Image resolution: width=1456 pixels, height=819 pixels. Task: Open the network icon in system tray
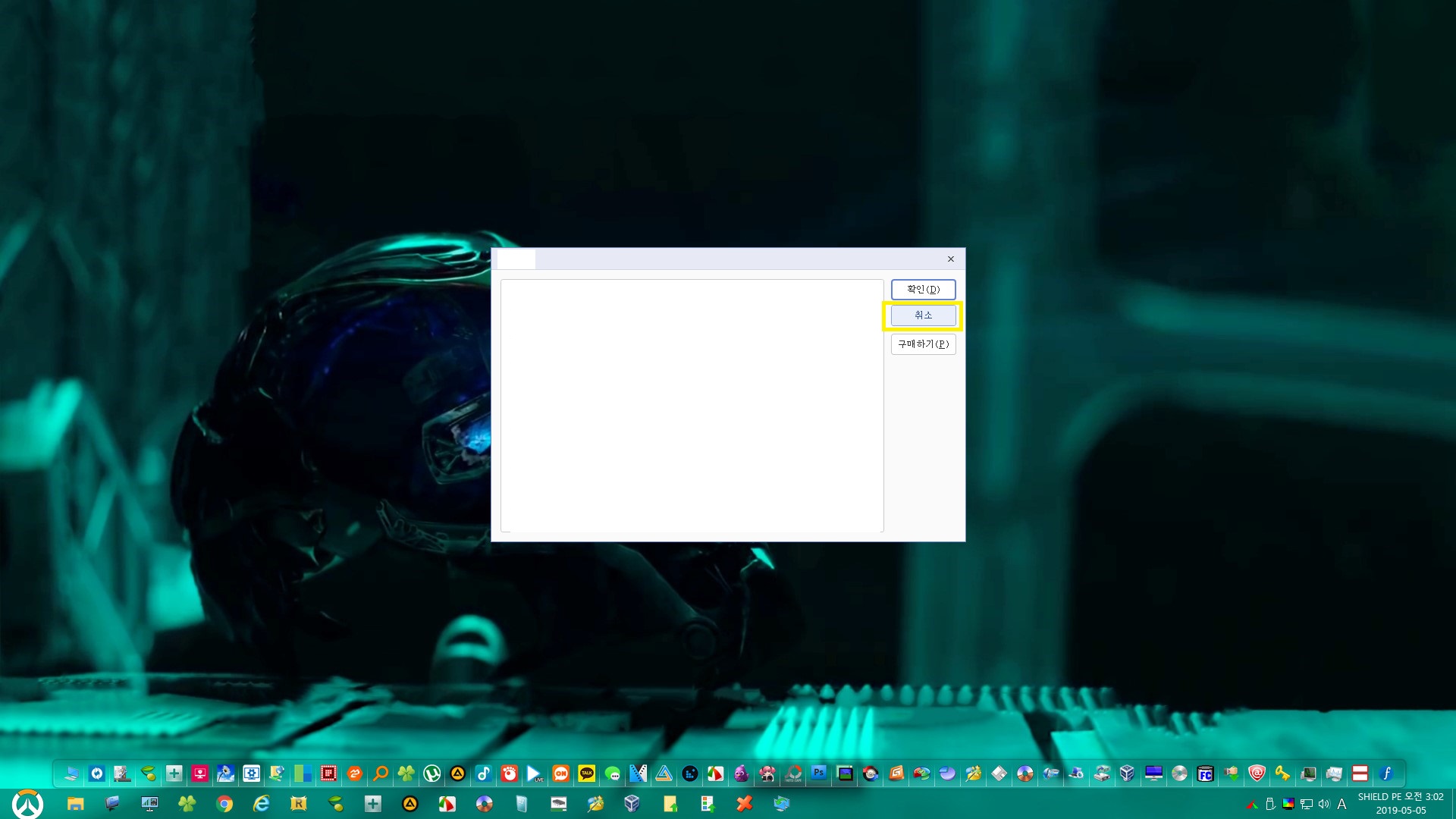(x=1307, y=804)
